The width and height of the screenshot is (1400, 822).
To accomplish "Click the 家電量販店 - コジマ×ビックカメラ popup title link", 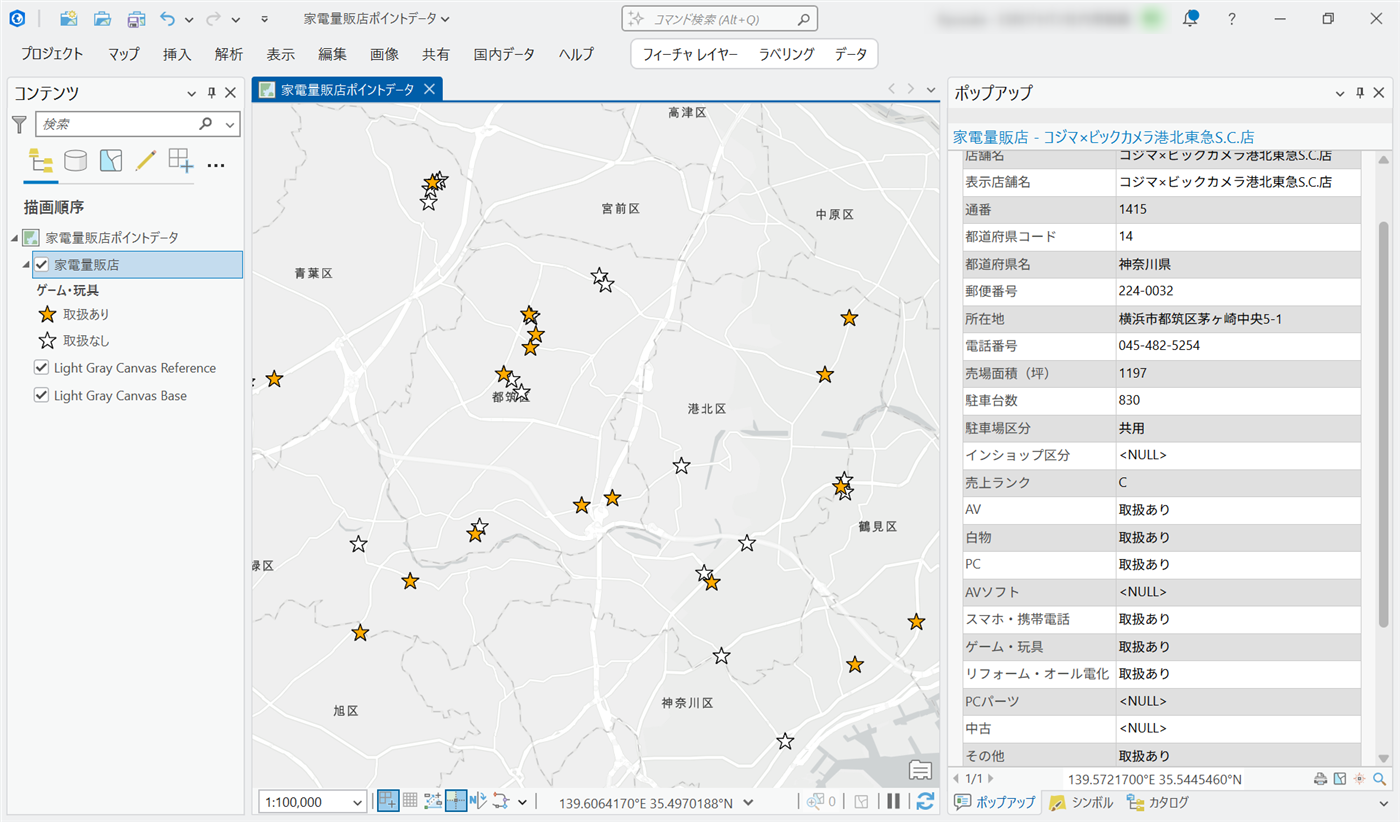I will point(1103,137).
